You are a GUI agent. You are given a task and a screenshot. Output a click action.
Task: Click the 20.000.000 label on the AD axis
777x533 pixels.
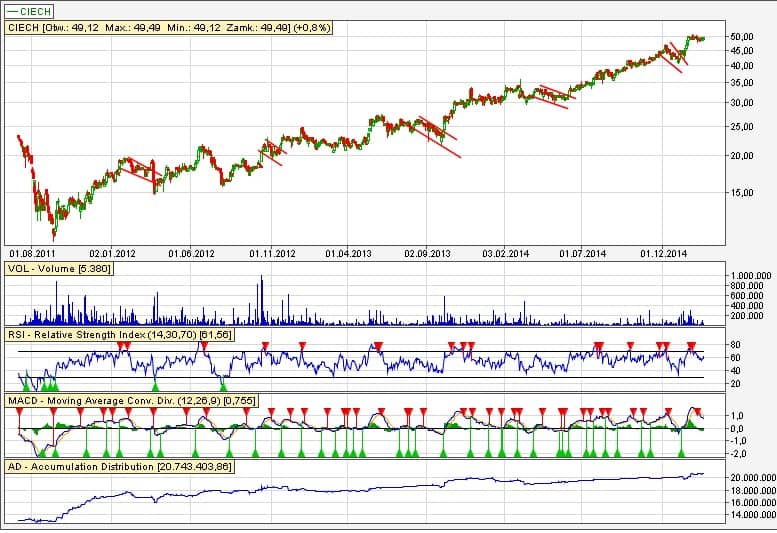747,479
